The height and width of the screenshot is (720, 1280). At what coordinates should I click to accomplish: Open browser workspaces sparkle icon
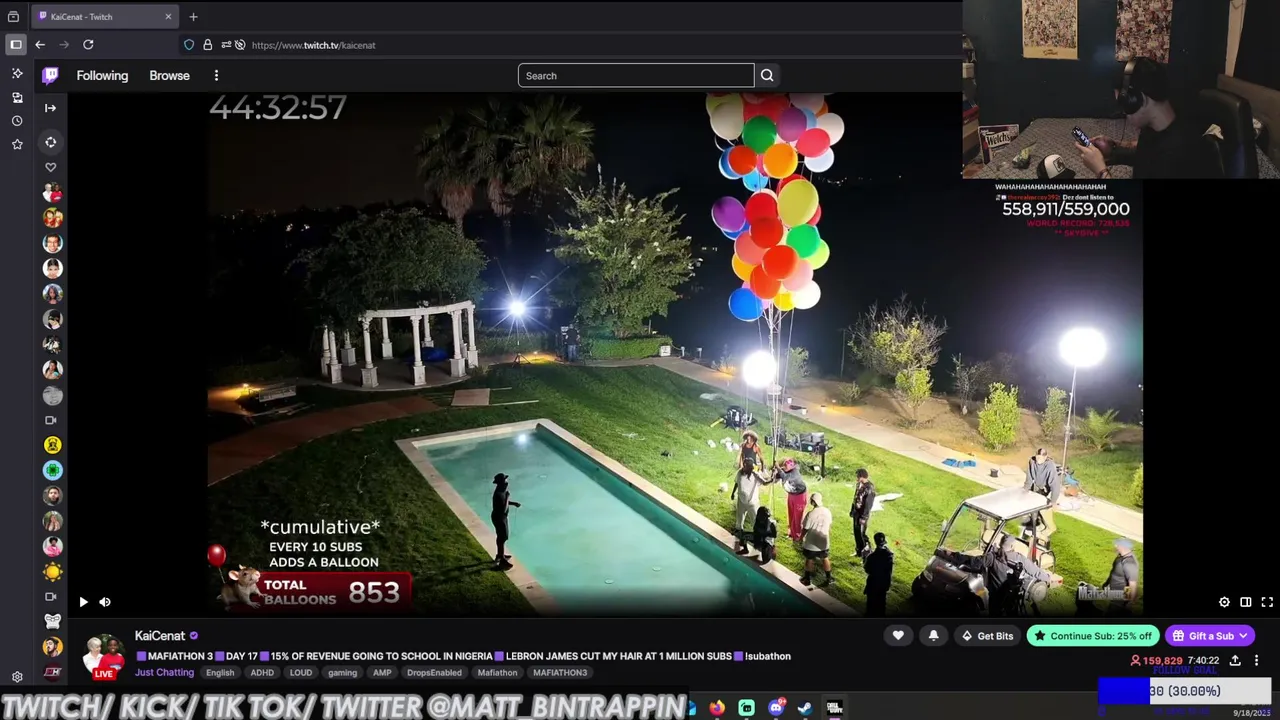coord(17,73)
